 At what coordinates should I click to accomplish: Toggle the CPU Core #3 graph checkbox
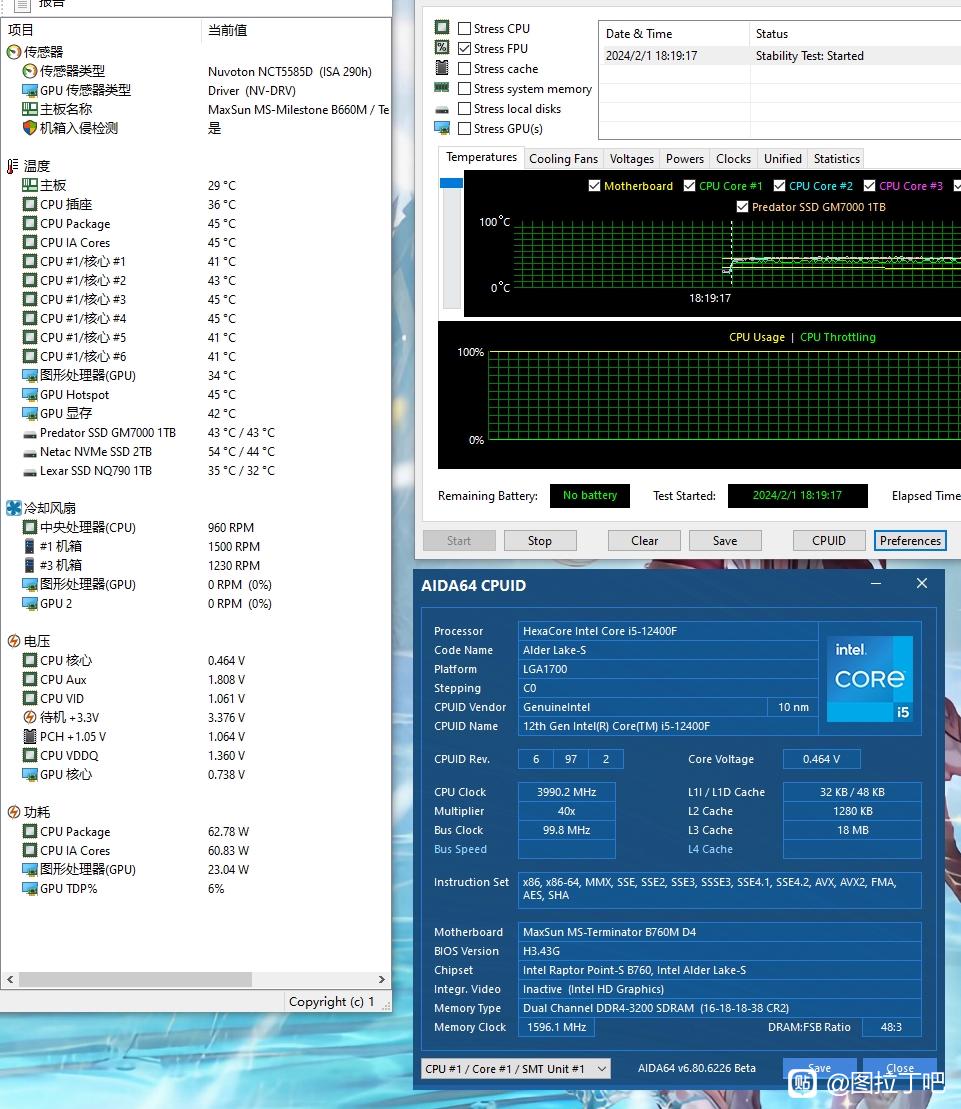tap(870, 185)
